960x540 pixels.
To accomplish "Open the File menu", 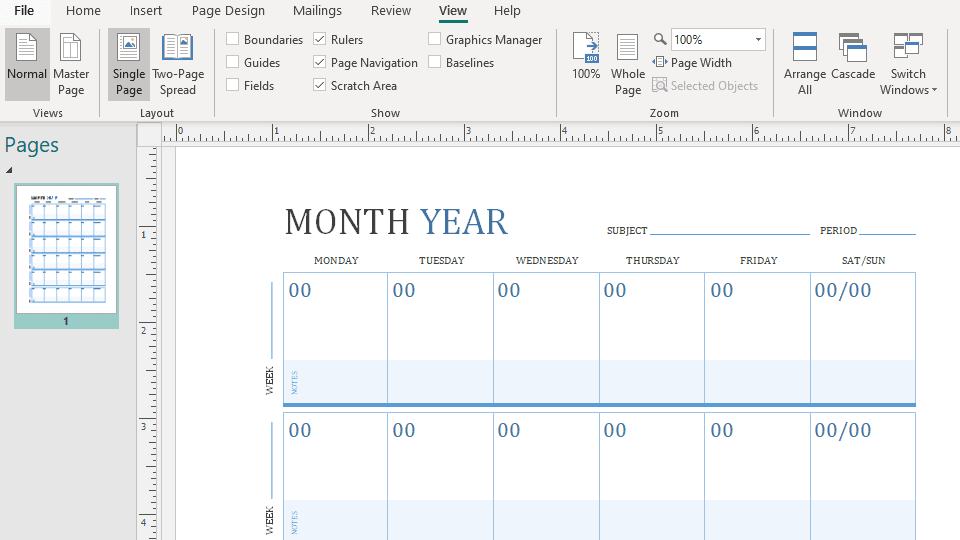I will [24, 11].
